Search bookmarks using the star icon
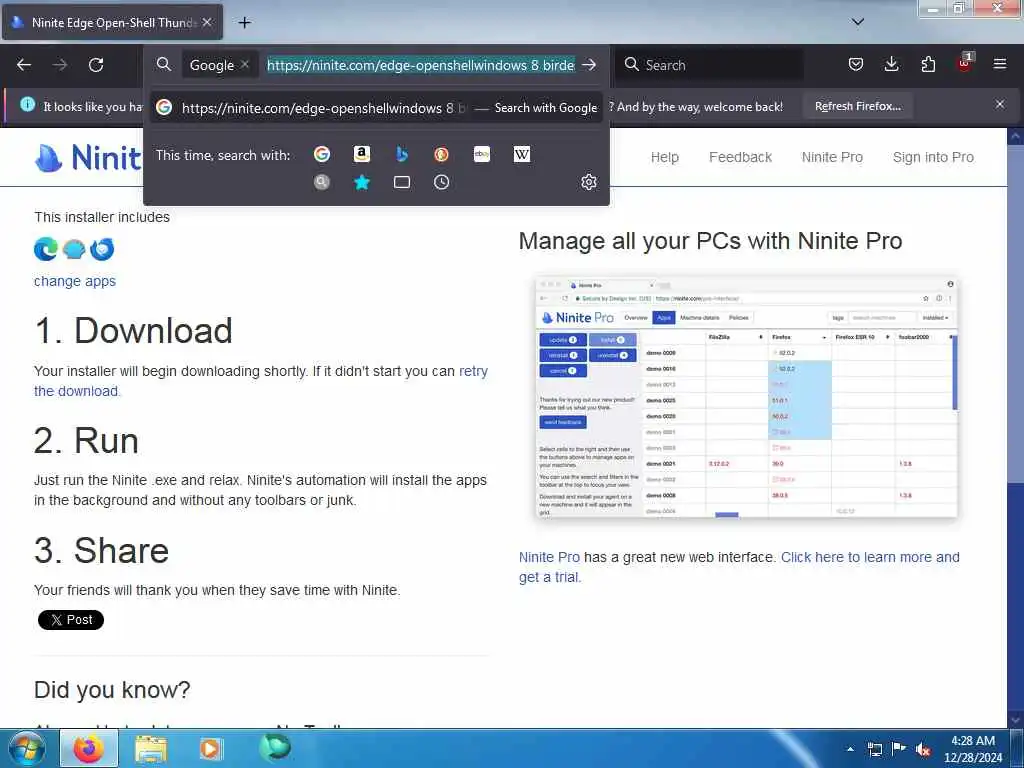The image size is (1024, 768). tap(362, 182)
